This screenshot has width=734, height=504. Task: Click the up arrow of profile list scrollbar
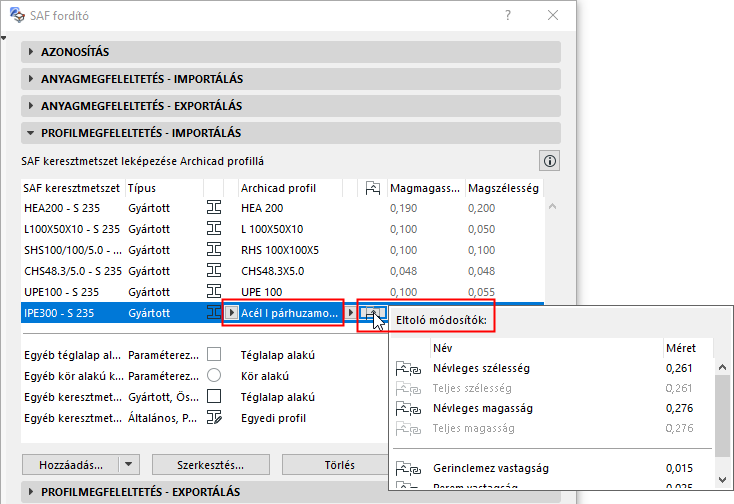(x=552, y=206)
